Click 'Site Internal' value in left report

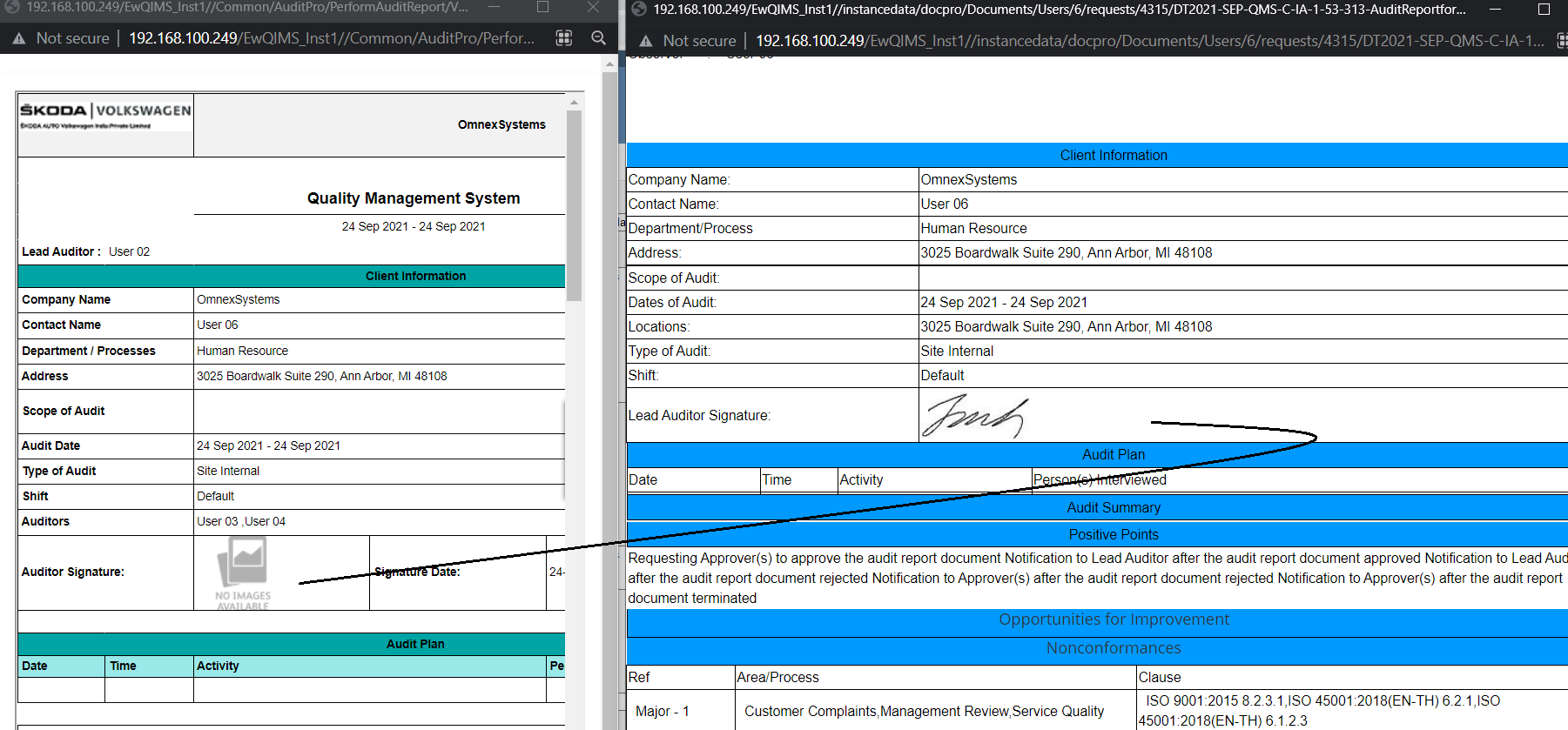(228, 471)
